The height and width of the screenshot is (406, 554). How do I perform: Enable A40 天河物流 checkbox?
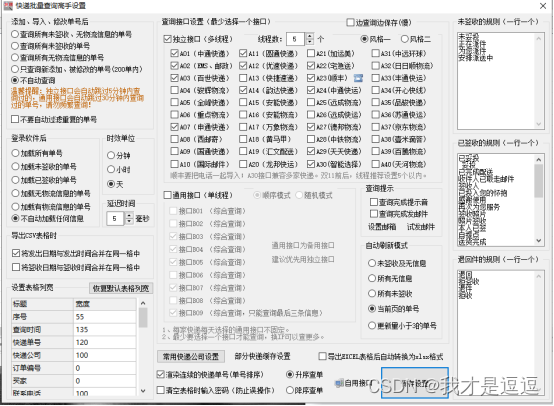pos(376,164)
